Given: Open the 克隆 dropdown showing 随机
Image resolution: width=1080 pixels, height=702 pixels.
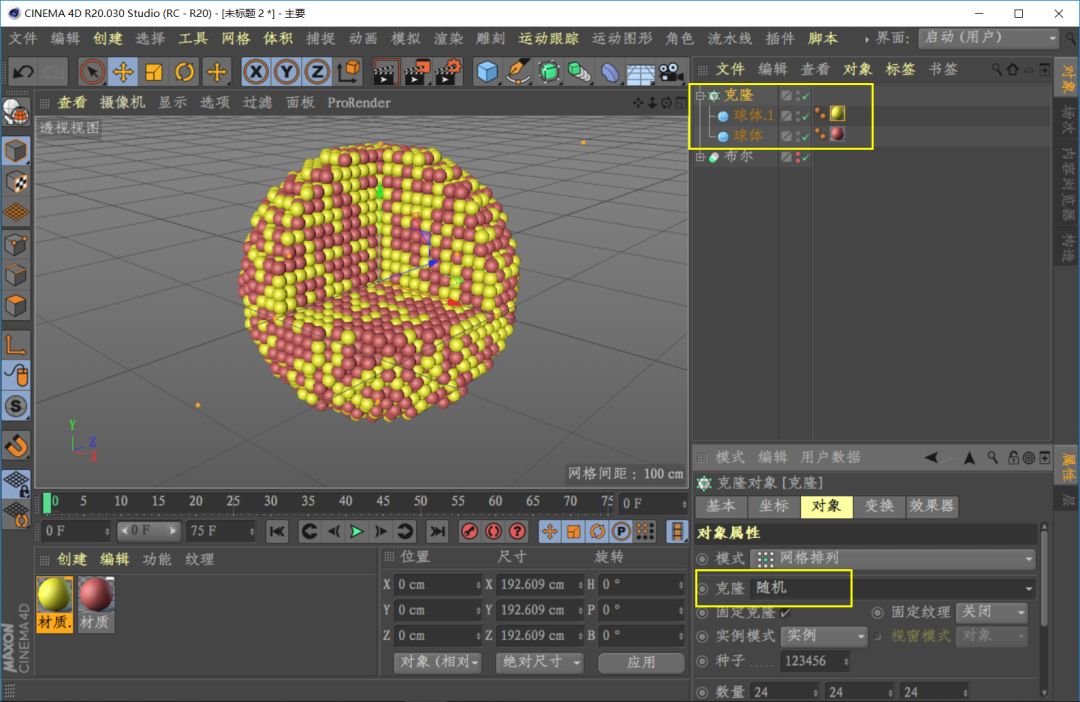Looking at the screenshot, I should click(890, 588).
